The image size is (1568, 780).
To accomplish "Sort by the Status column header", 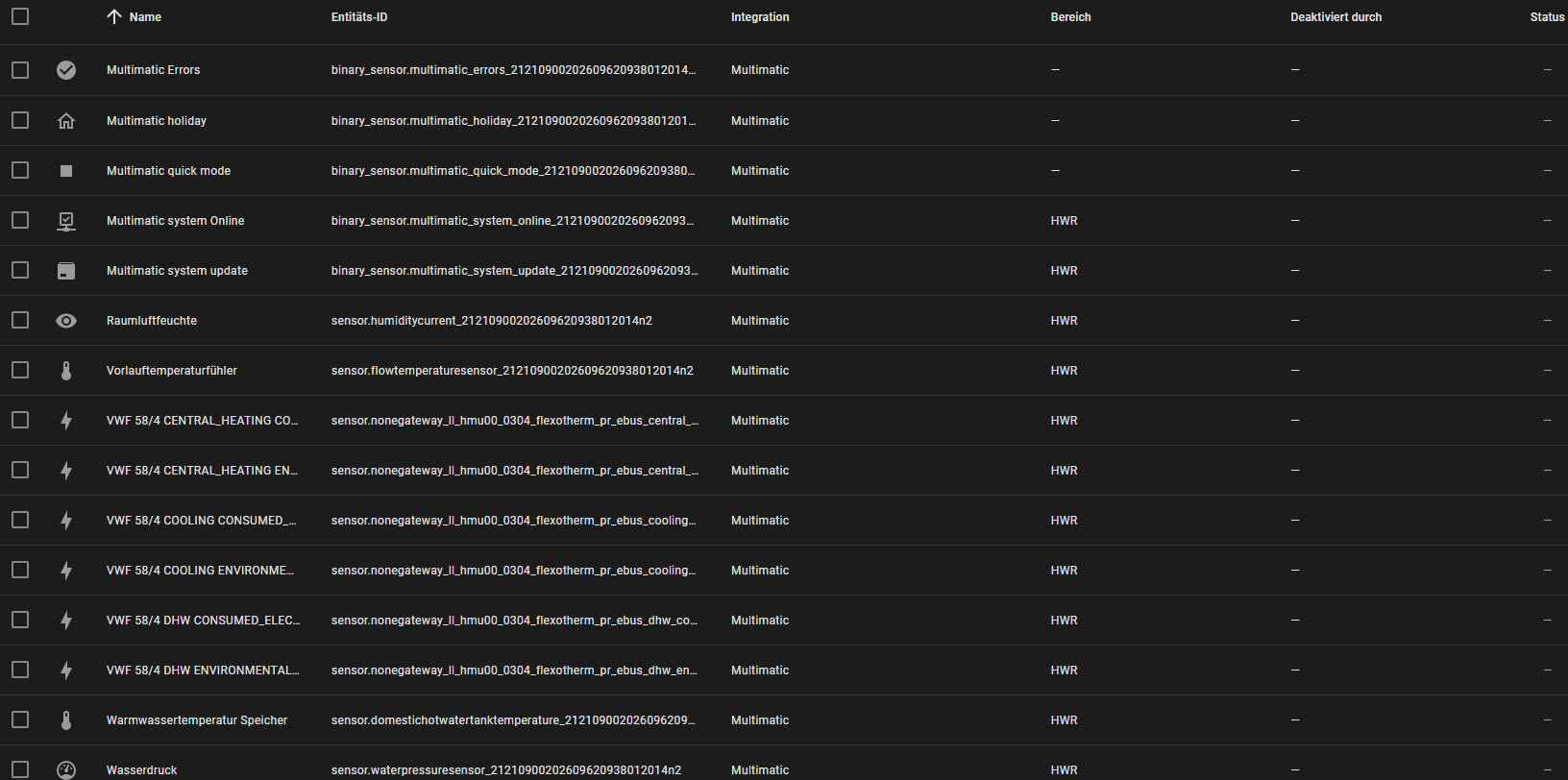I will click(x=1547, y=17).
